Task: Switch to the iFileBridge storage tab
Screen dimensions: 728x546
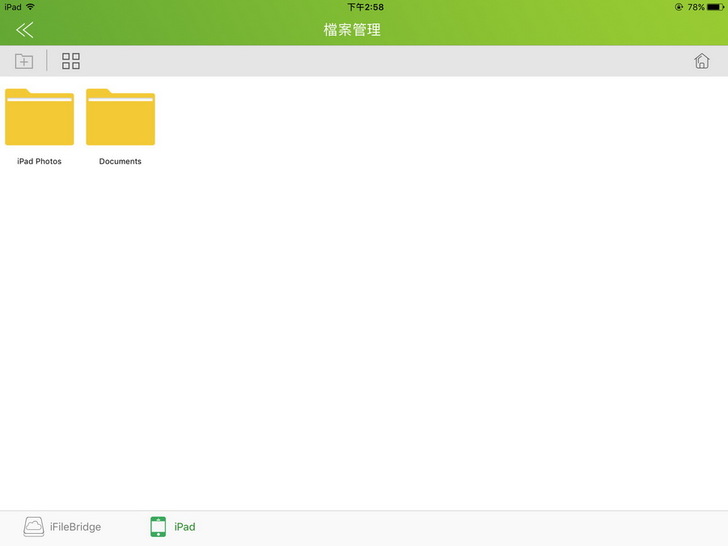Action: (x=62, y=527)
